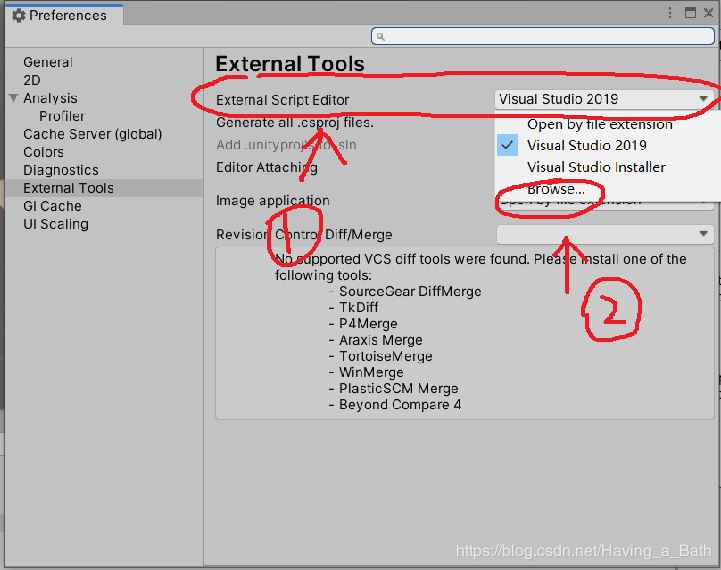Click PlasticSCM Merge in tools list
The image size is (721, 570).
[399, 388]
